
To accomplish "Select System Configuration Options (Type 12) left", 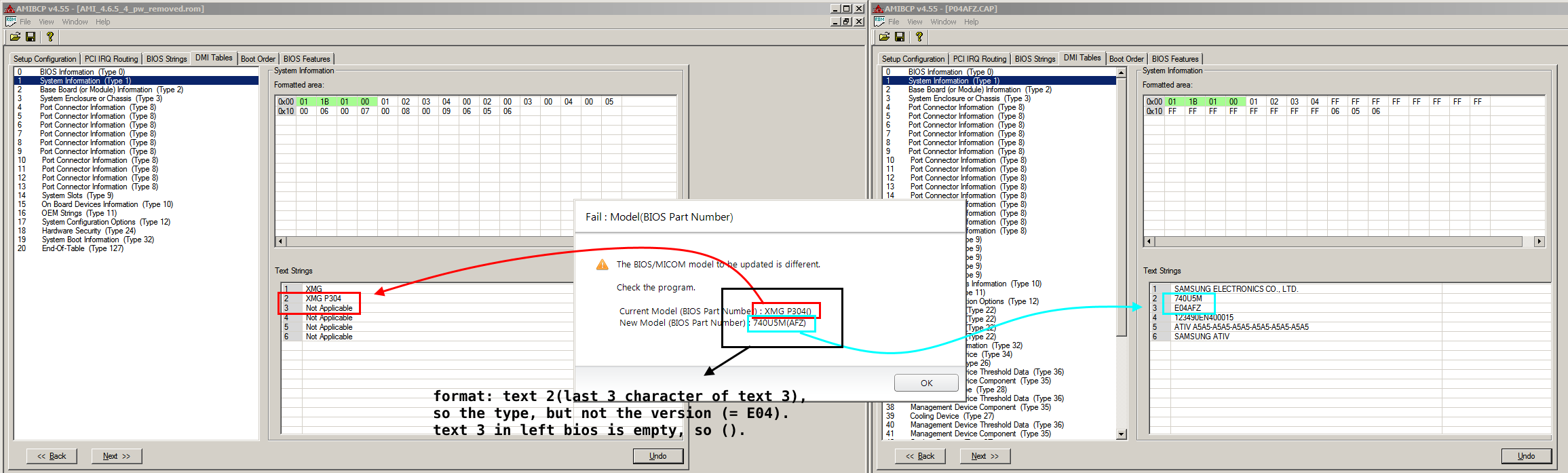I will coord(136,222).
